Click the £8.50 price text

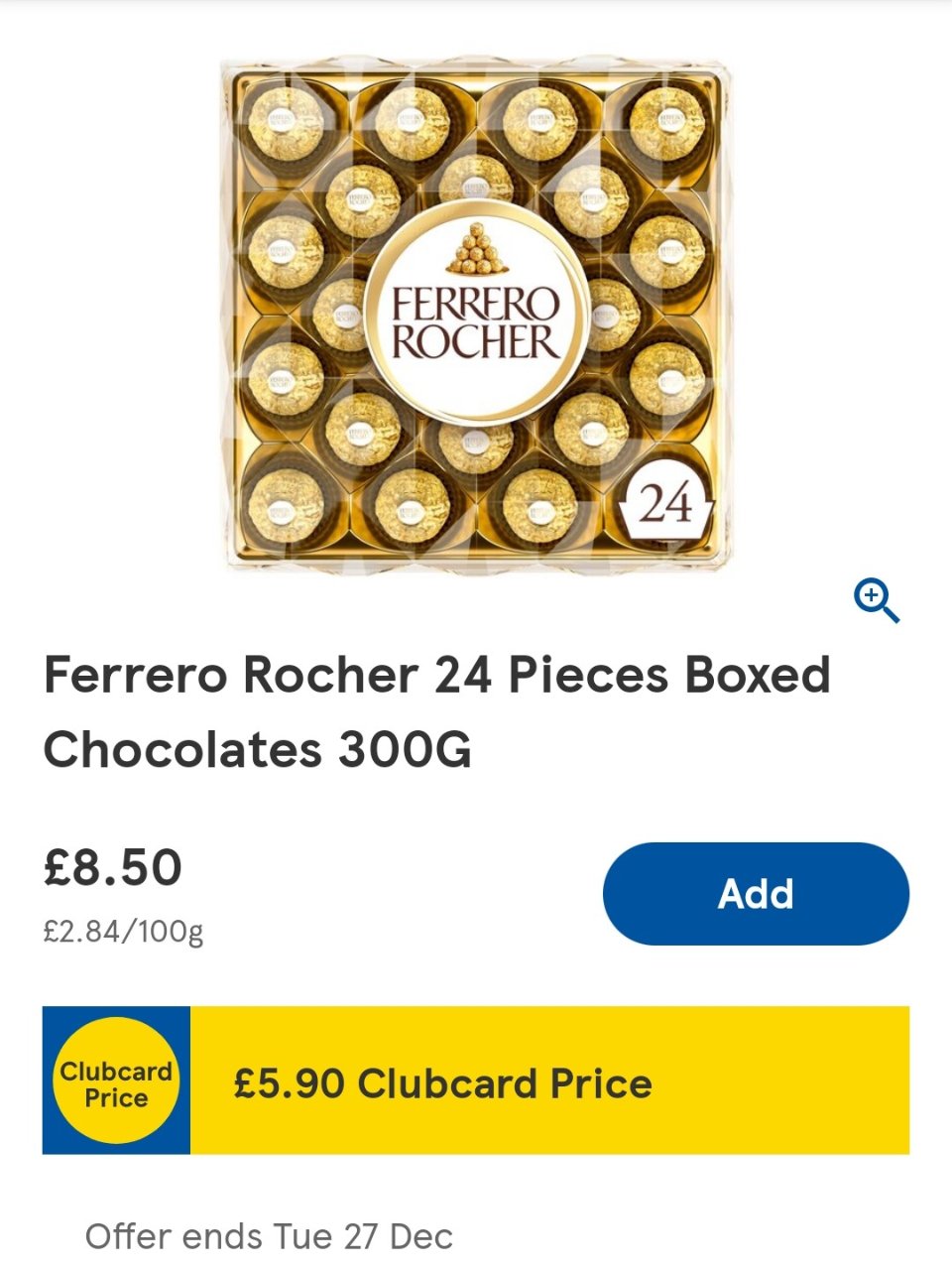(x=113, y=865)
